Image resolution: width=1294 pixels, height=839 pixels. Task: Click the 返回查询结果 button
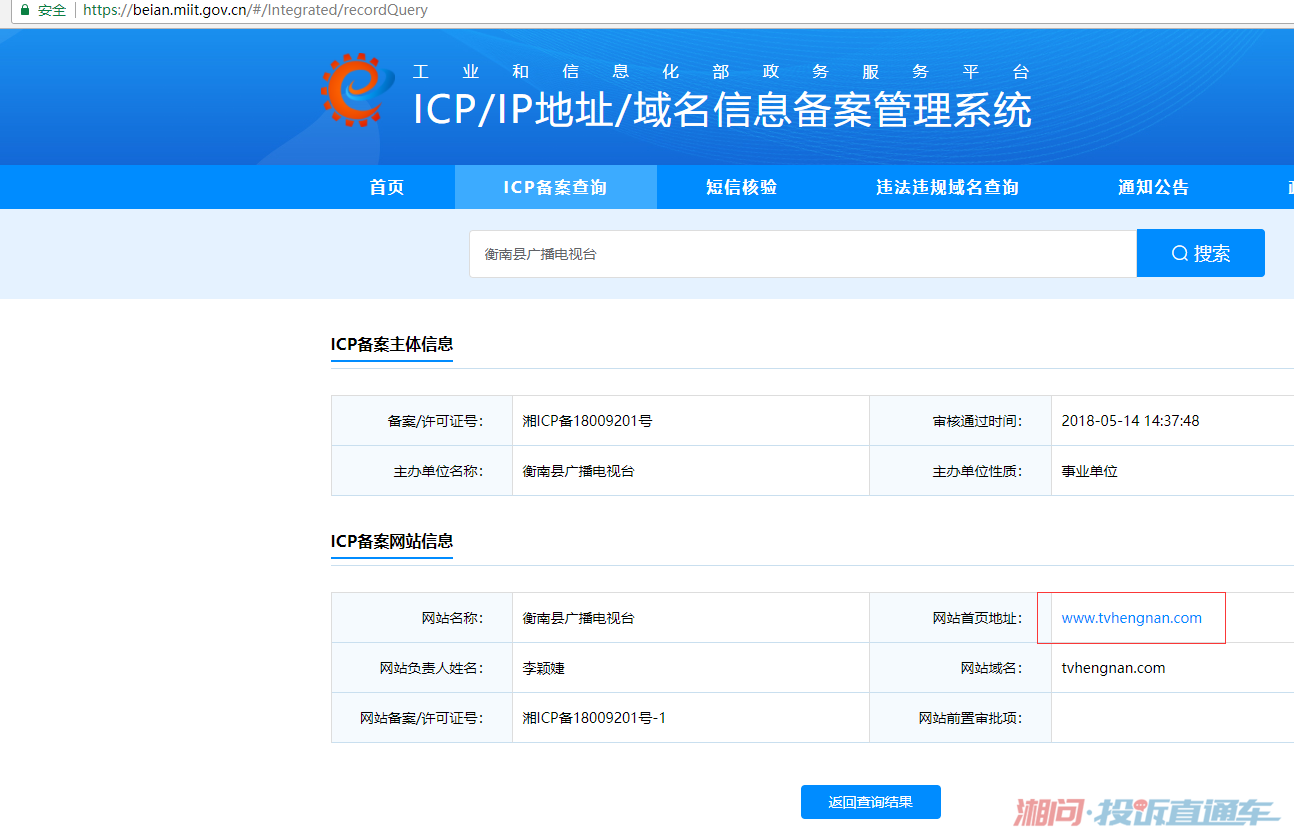click(869, 802)
